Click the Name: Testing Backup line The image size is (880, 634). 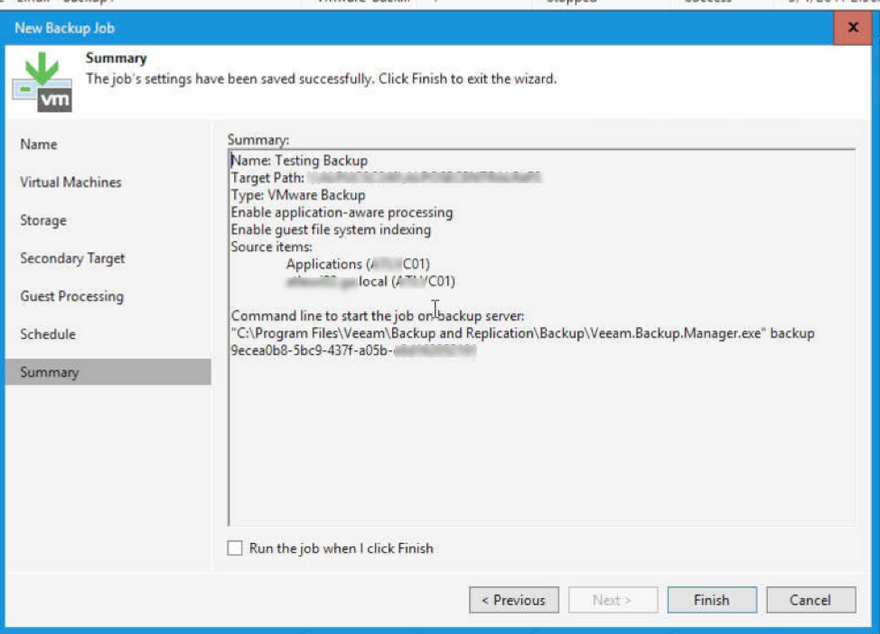click(x=300, y=160)
